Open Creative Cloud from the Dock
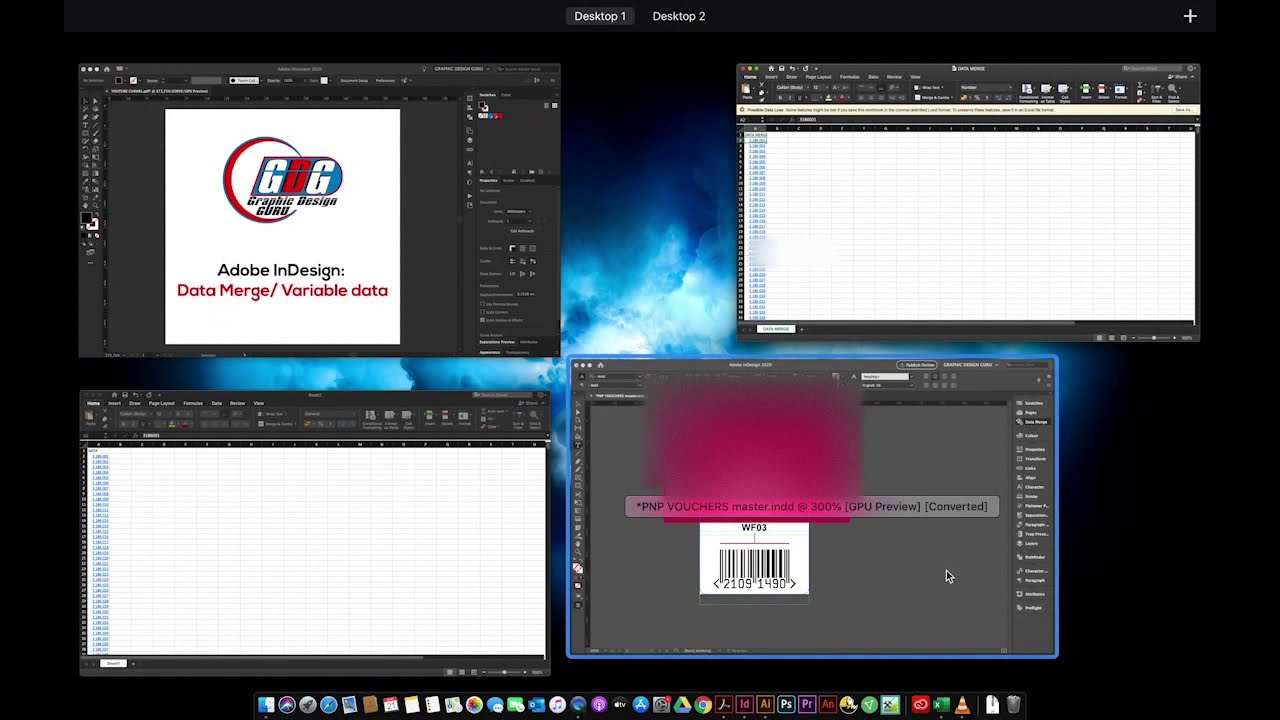This screenshot has width=1280, height=720. (x=920, y=705)
